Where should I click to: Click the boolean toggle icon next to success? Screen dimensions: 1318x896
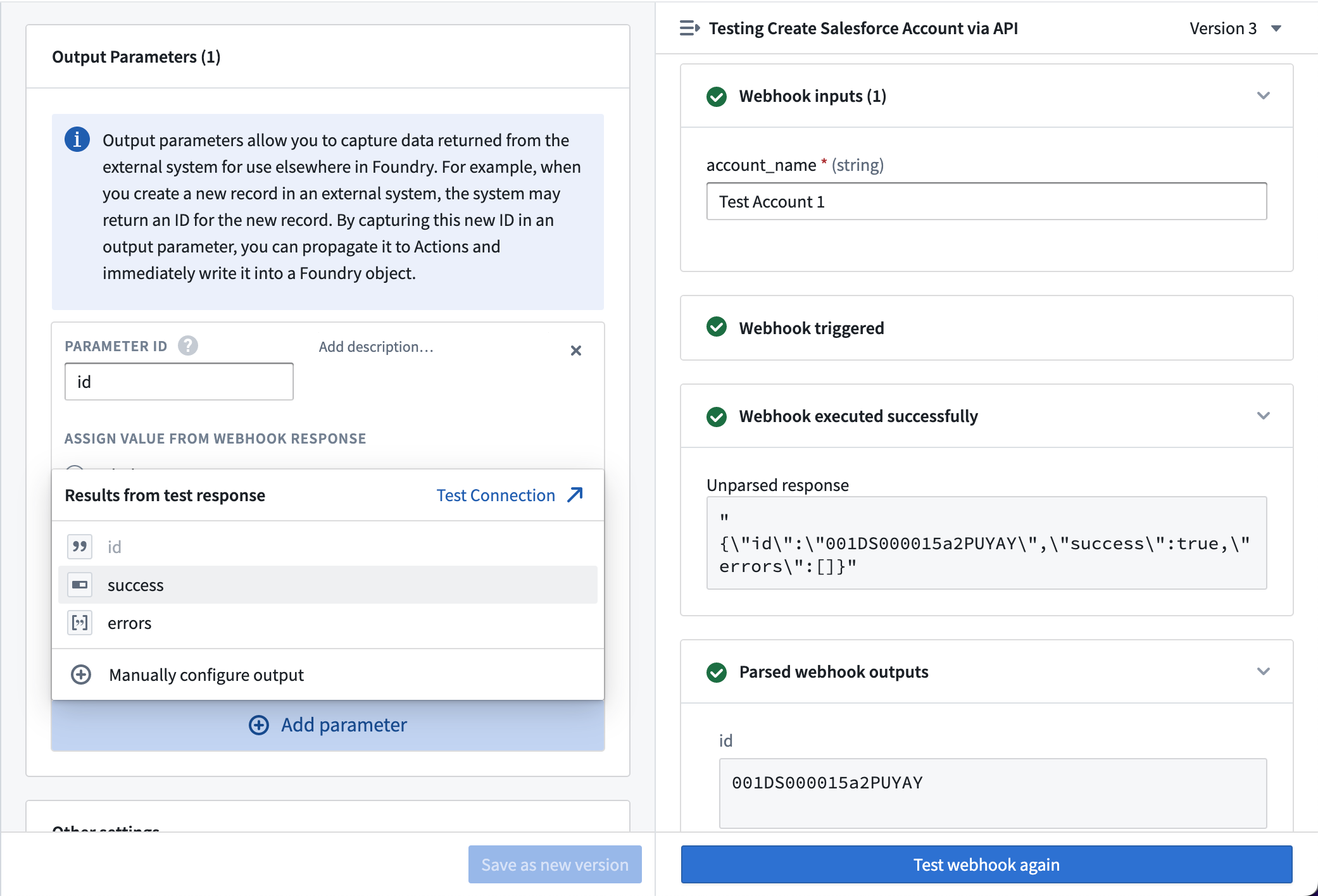click(79, 584)
